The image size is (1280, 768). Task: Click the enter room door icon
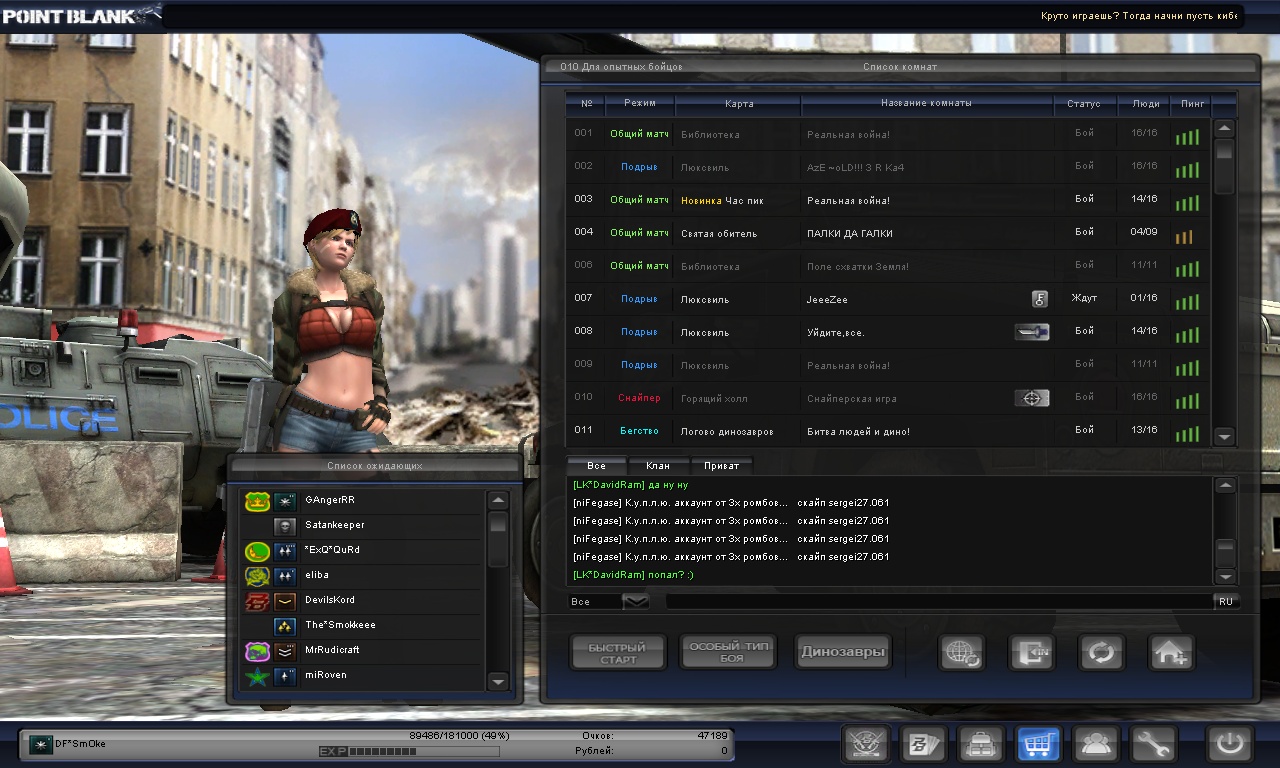coord(1031,653)
